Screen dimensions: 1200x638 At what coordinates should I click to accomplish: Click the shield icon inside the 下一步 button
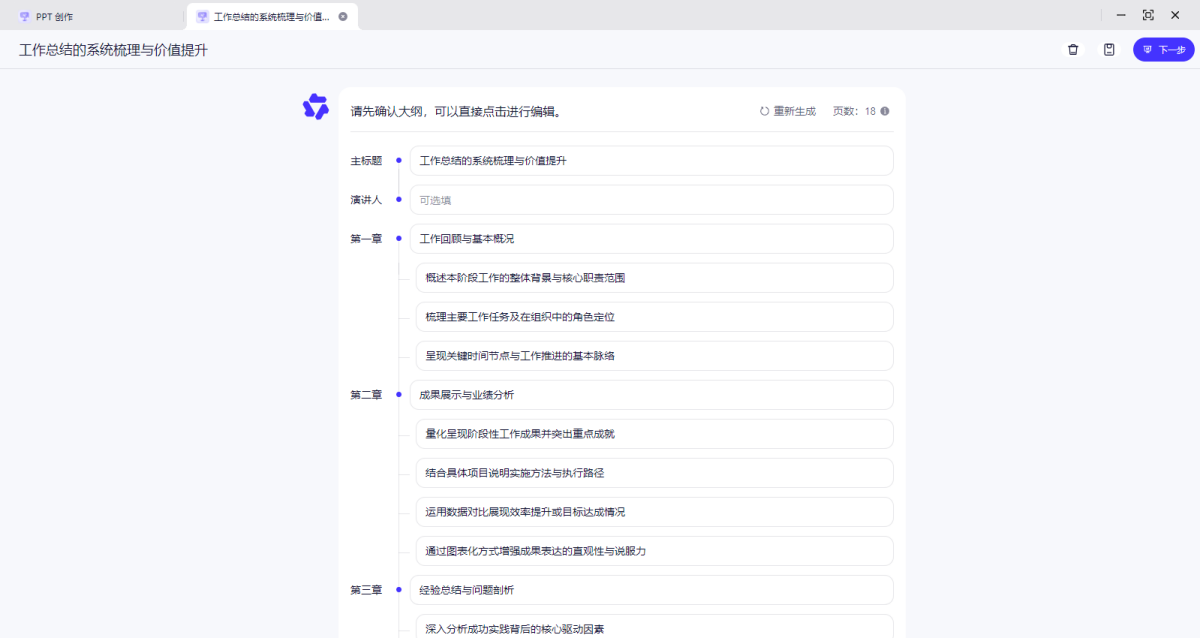coord(1146,49)
